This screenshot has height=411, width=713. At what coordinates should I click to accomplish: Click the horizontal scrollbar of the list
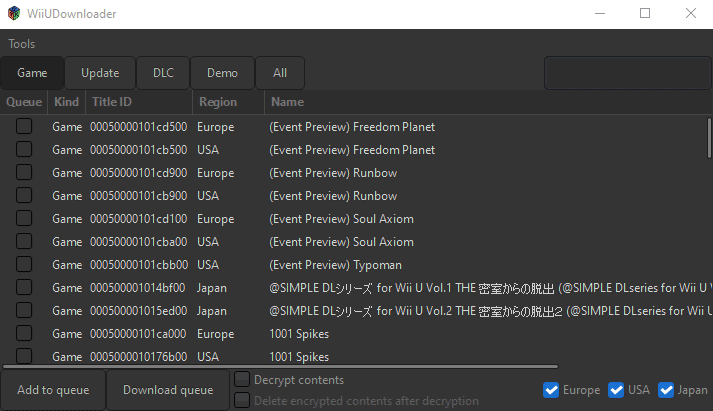click(x=280, y=366)
